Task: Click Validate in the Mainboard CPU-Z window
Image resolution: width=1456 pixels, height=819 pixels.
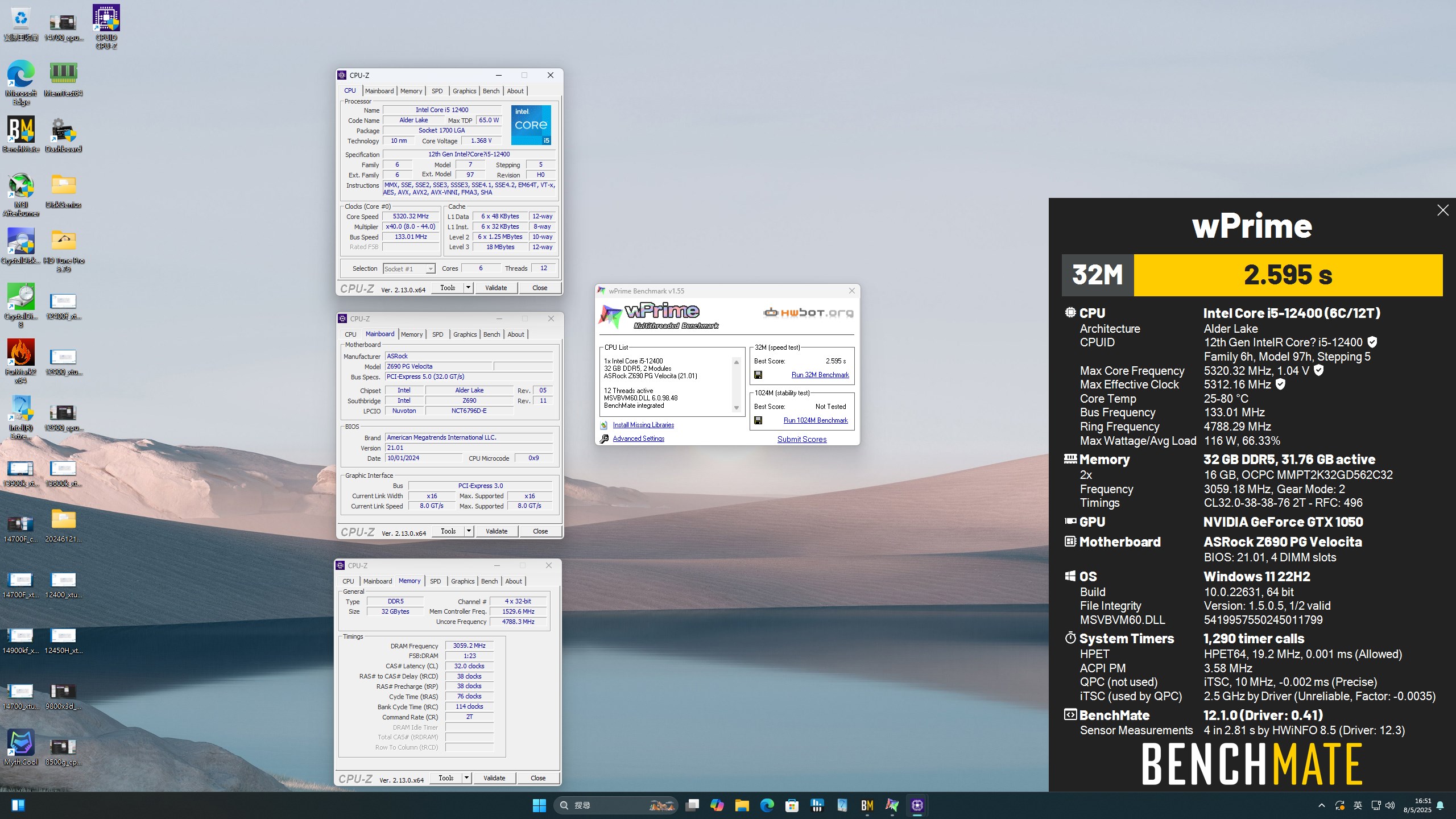Action: pos(497,531)
